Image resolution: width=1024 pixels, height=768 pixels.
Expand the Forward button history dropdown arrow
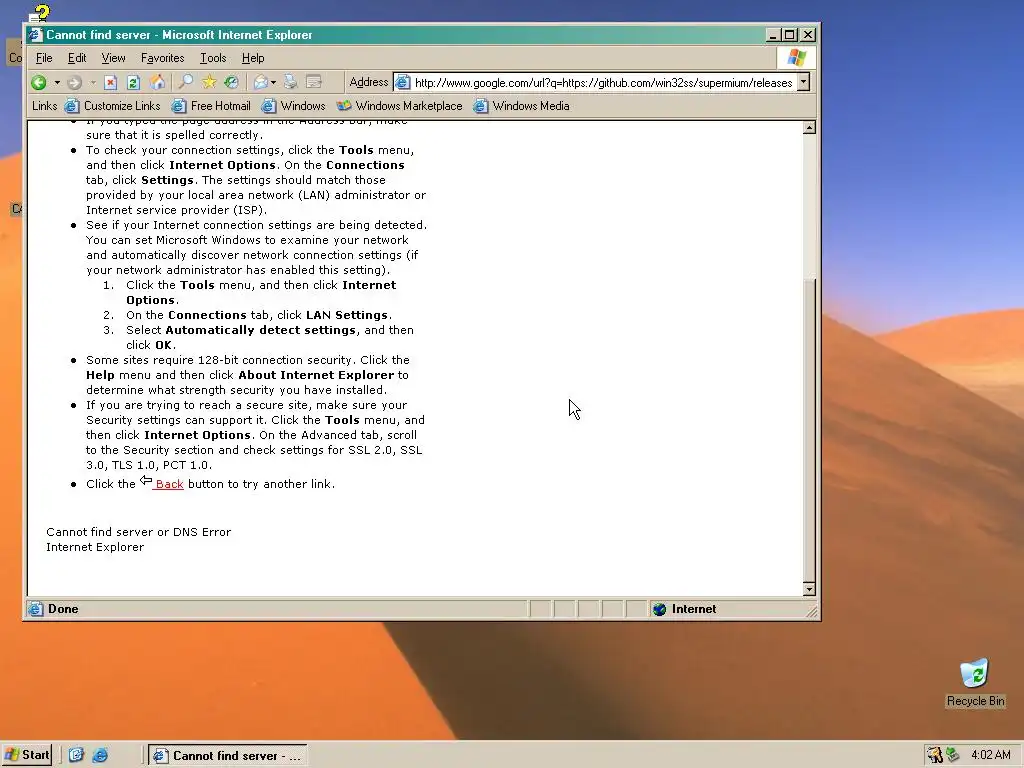(93, 82)
